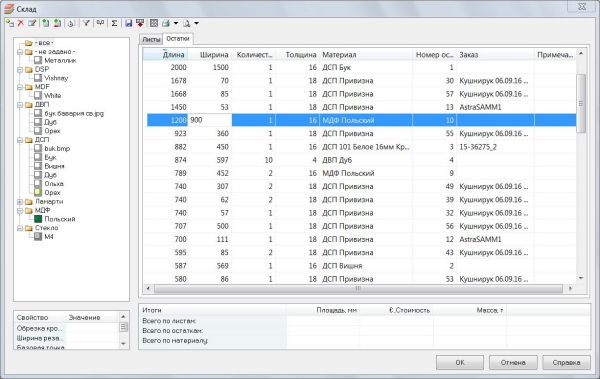
Task: Collapse the DSP tree folder
Action: point(20,70)
